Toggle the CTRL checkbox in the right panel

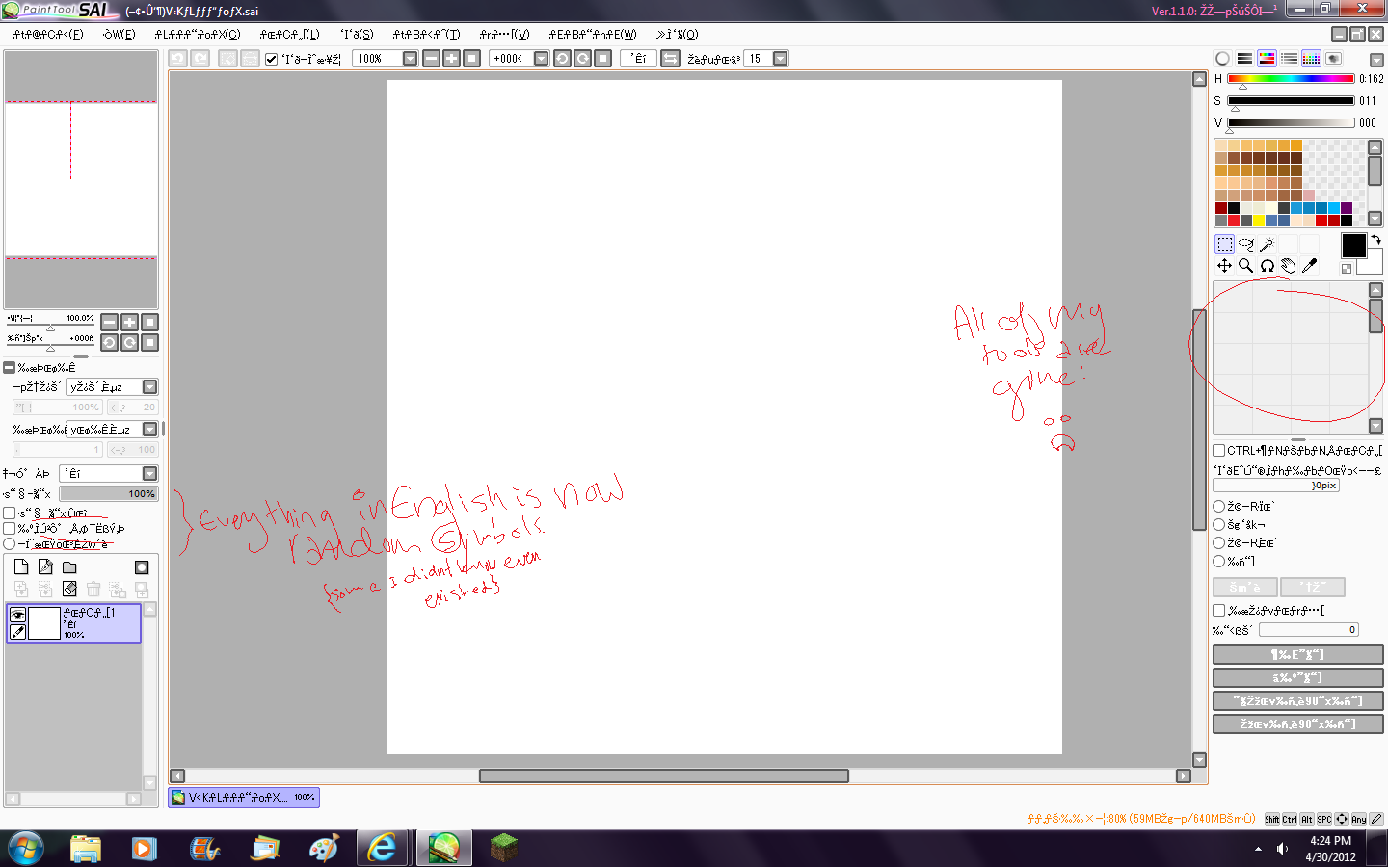(x=1217, y=450)
